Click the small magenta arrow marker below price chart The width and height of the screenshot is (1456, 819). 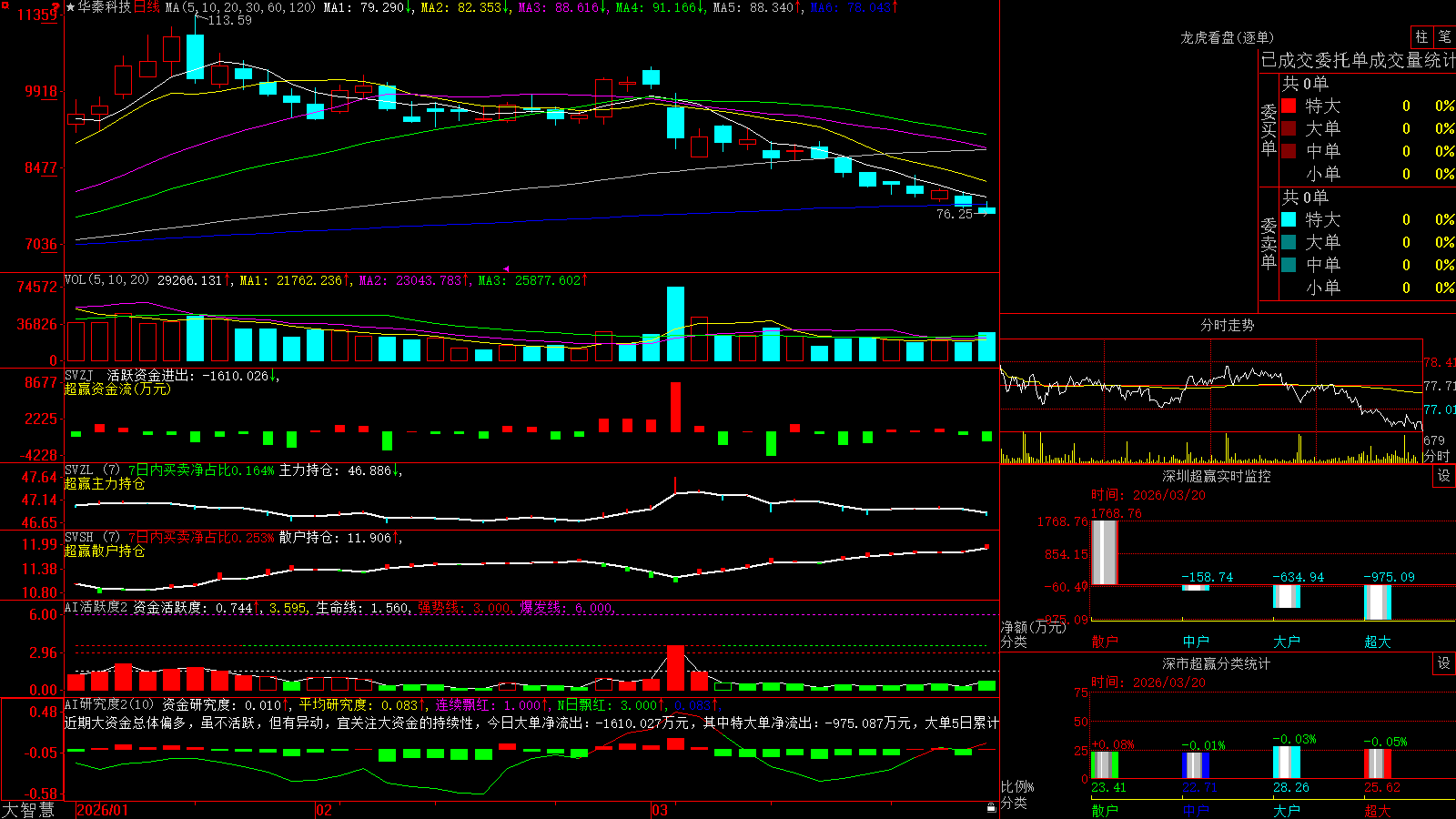506,268
